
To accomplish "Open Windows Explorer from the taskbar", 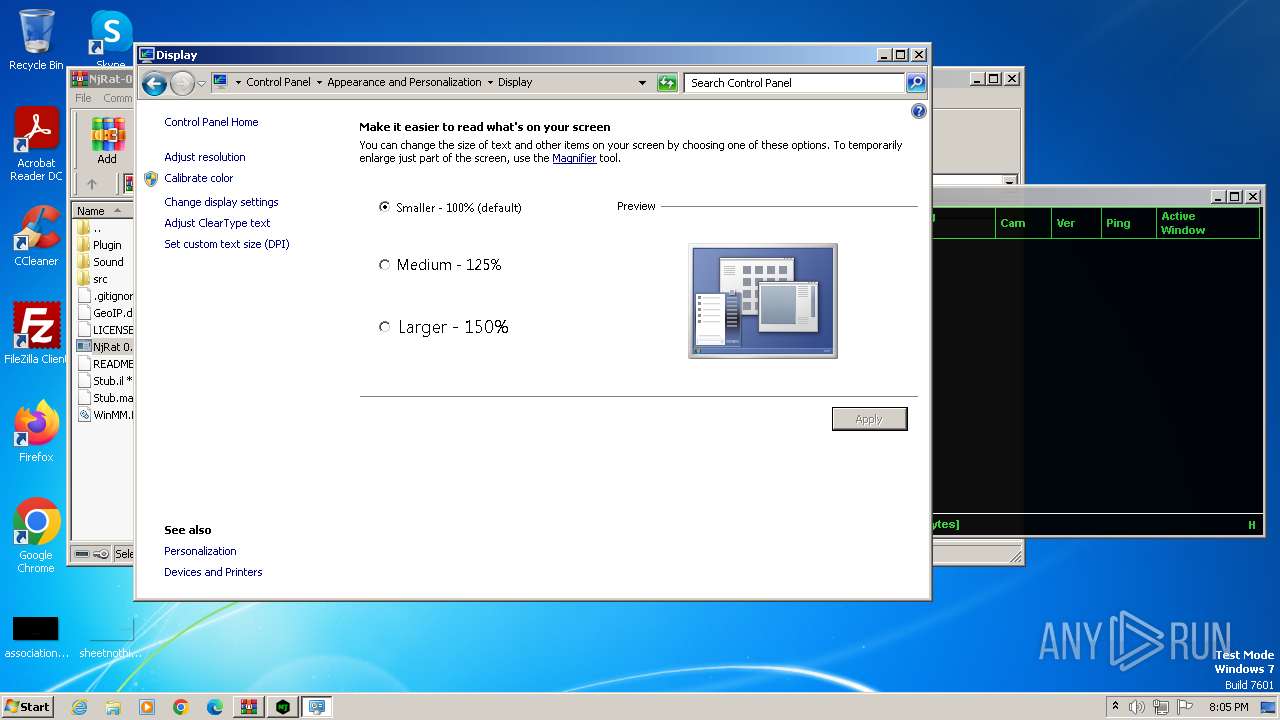I will [x=113, y=707].
